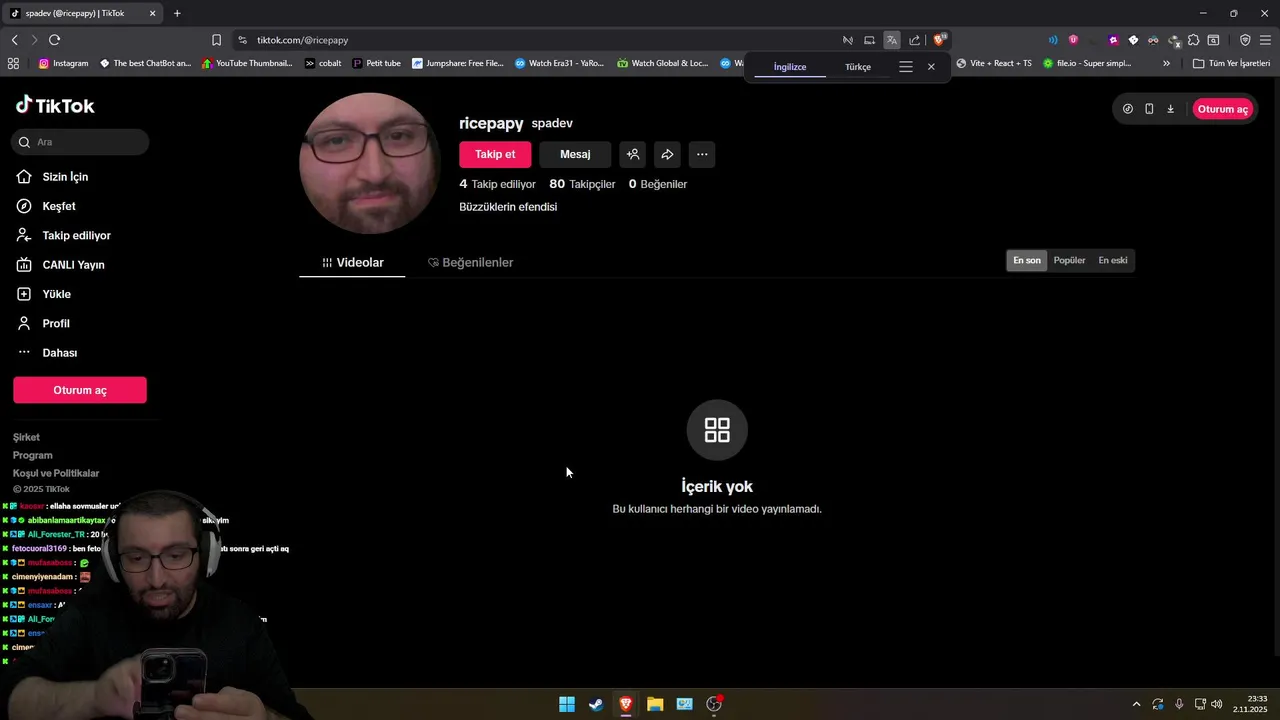Click the ricepapy profile picture
Screen dimensions: 1280x720
369,164
